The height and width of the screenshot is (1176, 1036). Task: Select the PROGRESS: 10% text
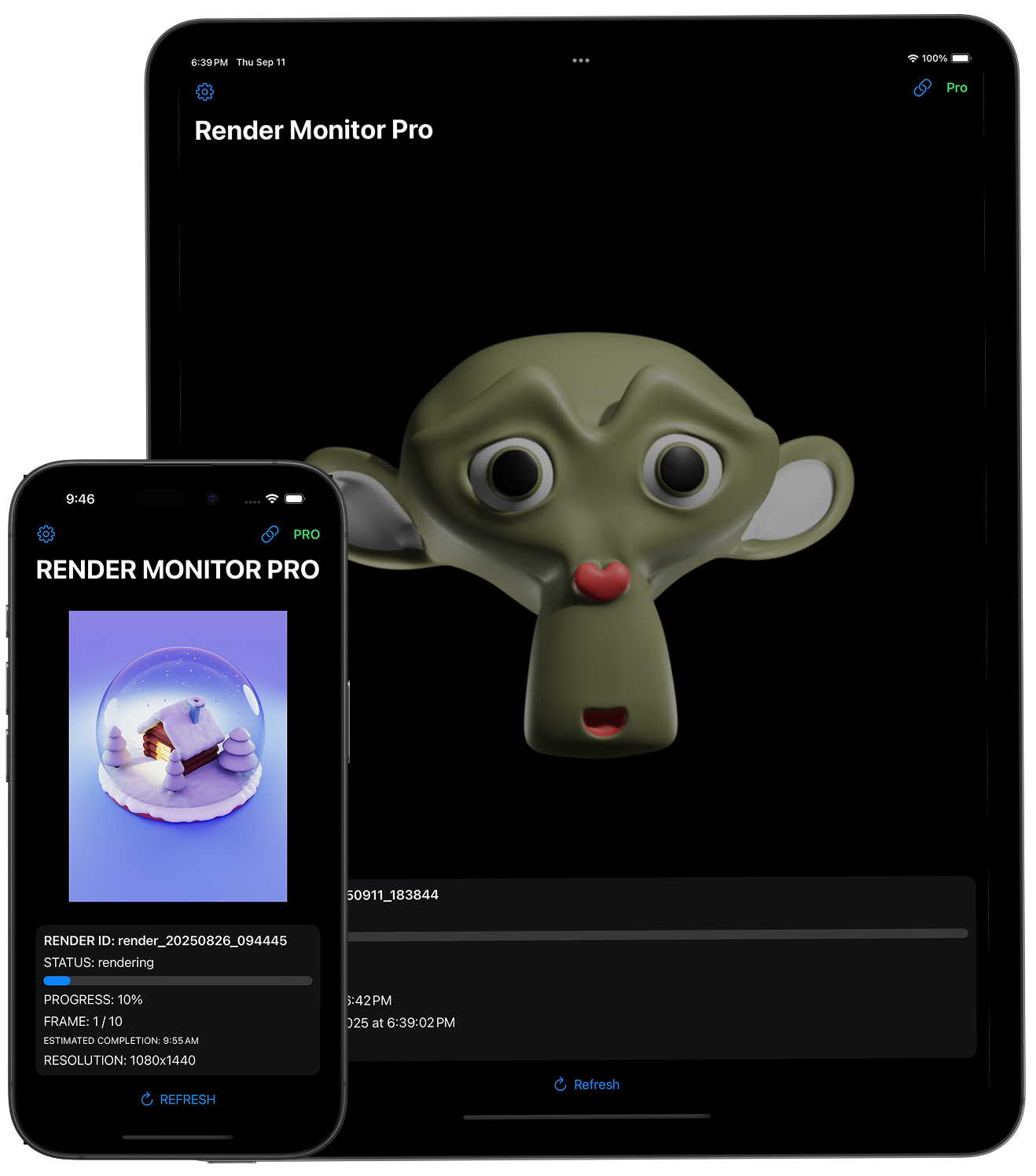[93, 1000]
